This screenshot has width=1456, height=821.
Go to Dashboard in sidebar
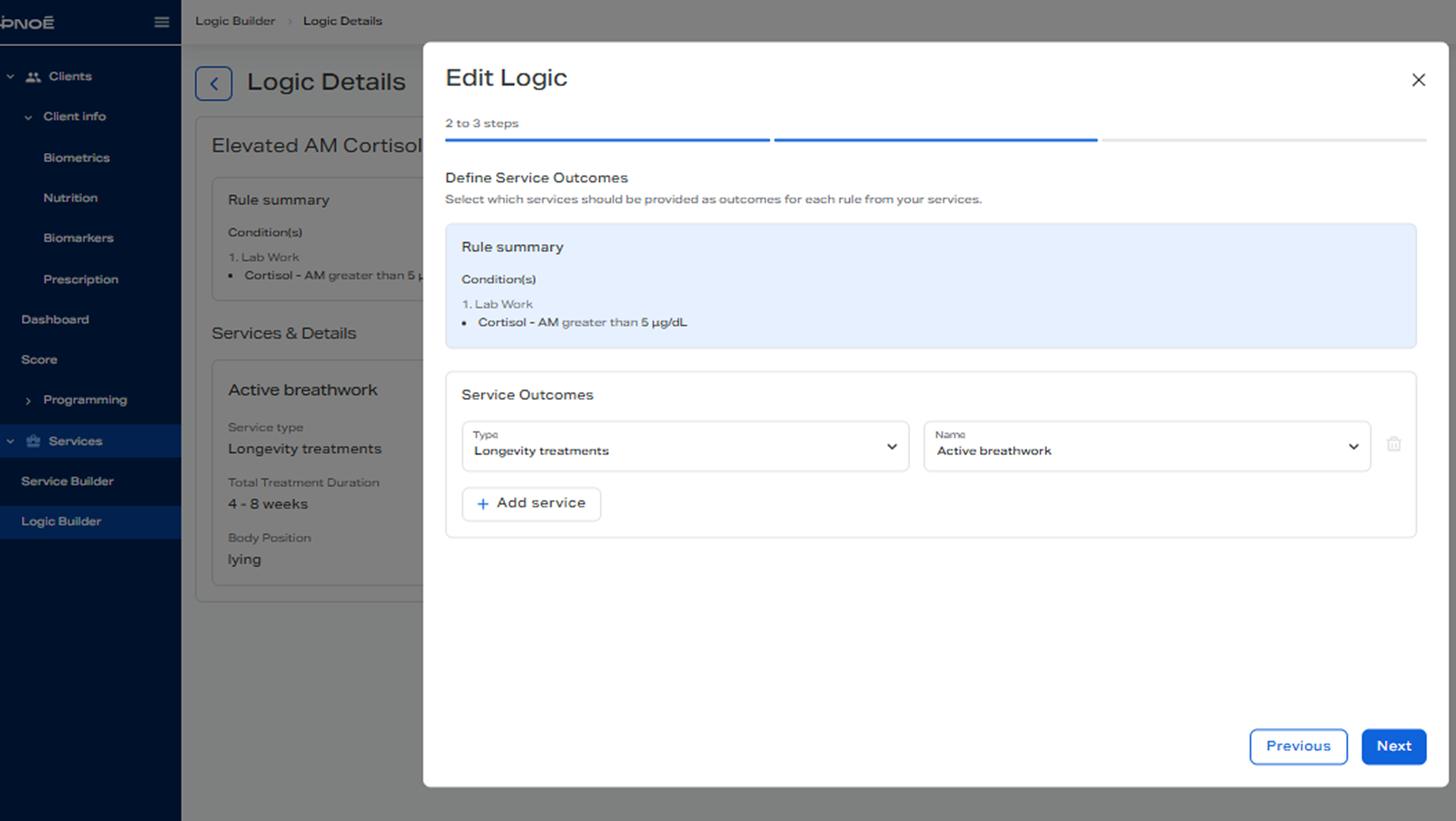(55, 320)
